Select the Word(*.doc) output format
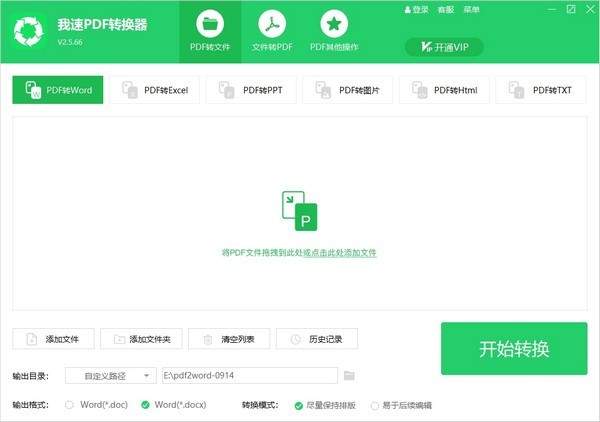 tap(96, 405)
